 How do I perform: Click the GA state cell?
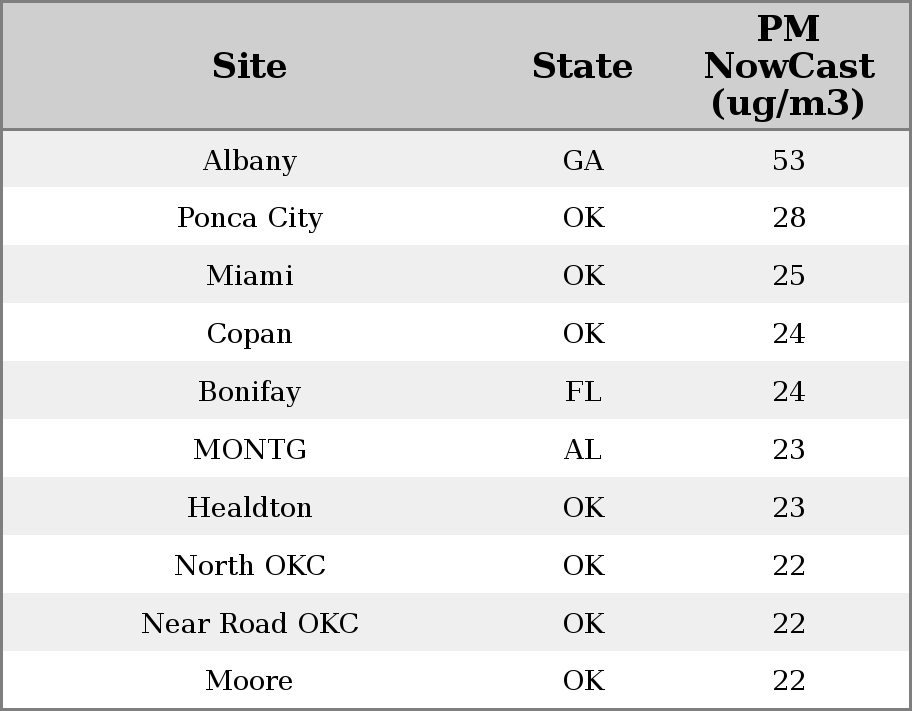point(583,161)
